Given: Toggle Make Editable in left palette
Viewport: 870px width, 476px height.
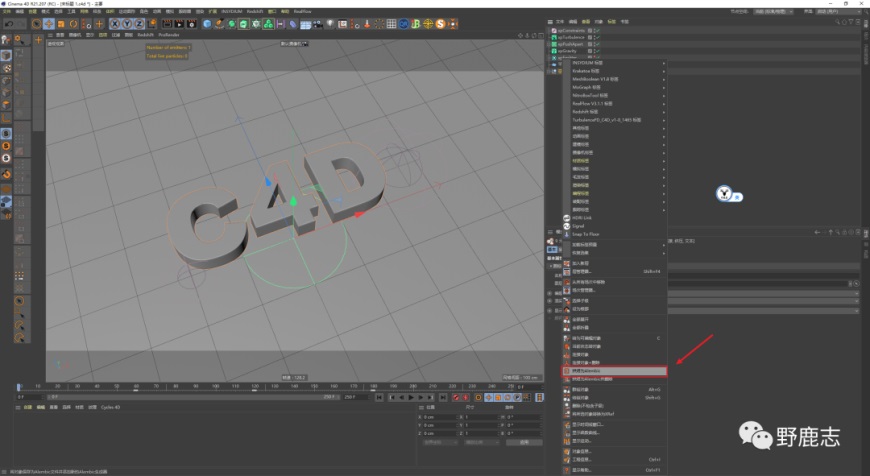Looking at the screenshot, I should (6, 40).
